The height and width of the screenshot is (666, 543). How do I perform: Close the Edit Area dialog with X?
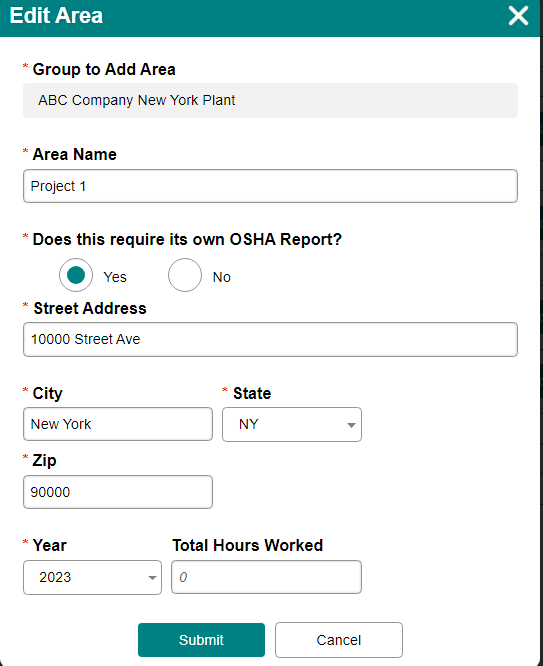click(x=518, y=16)
